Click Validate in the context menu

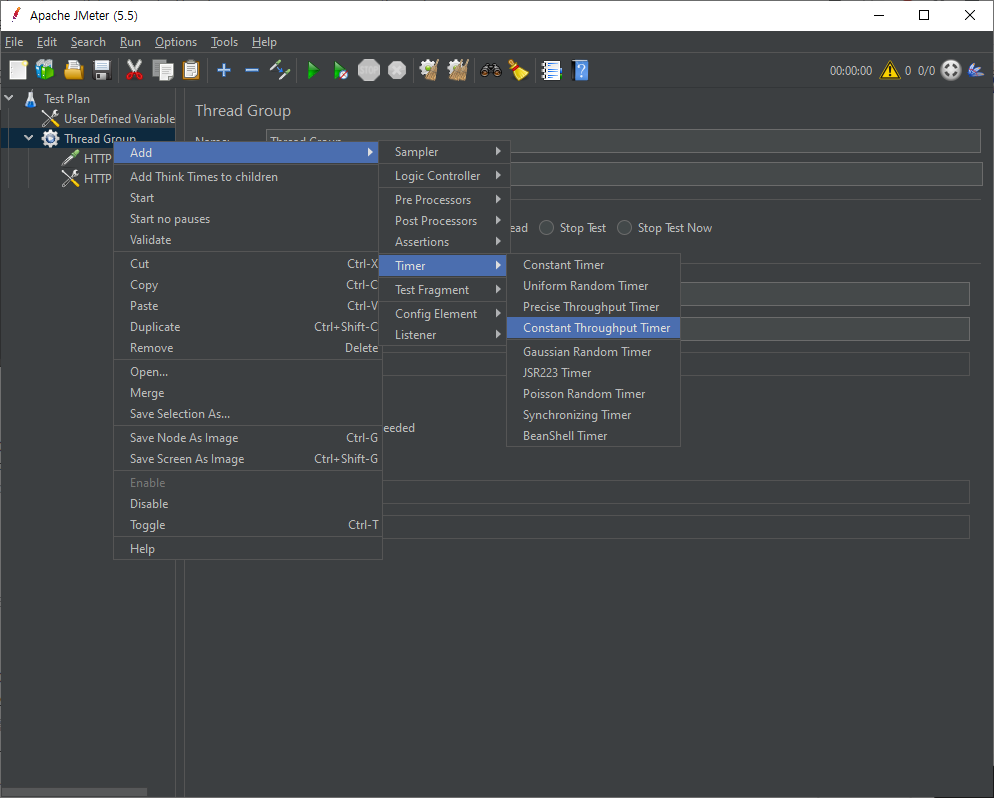point(247,240)
